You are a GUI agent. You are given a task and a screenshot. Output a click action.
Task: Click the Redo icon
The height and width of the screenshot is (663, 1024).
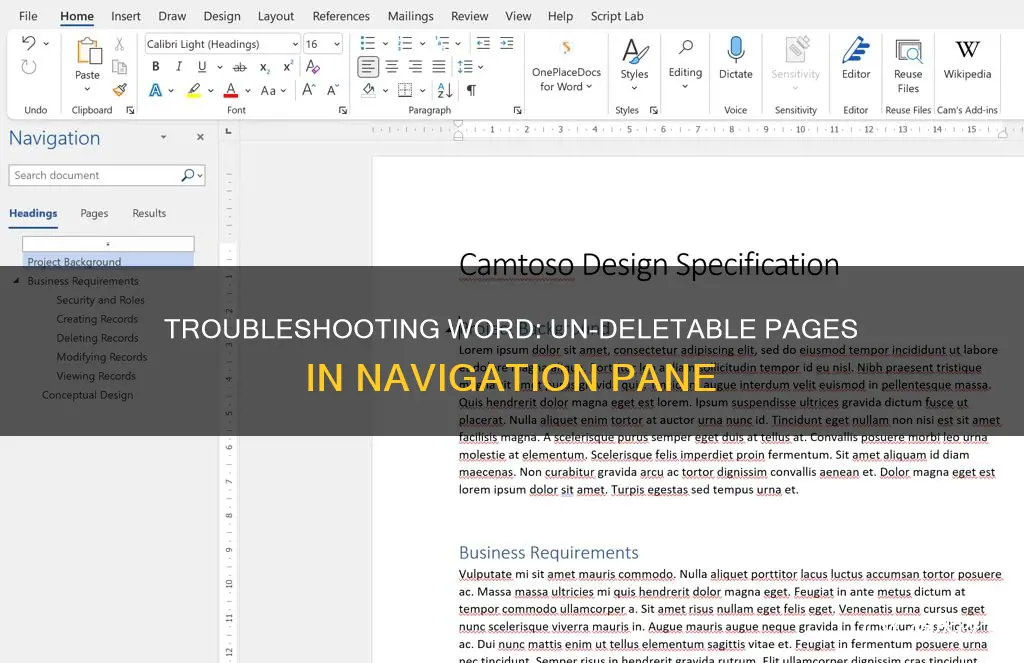(29, 67)
